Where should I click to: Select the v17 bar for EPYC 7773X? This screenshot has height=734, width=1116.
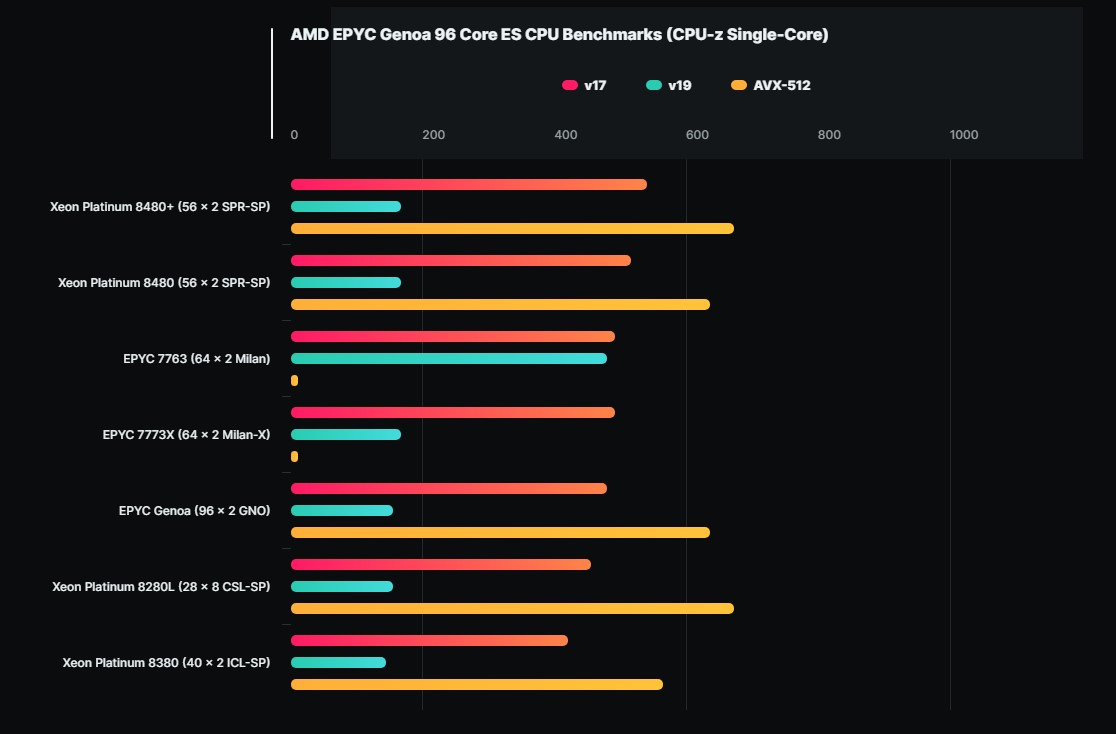click(452, 413)
